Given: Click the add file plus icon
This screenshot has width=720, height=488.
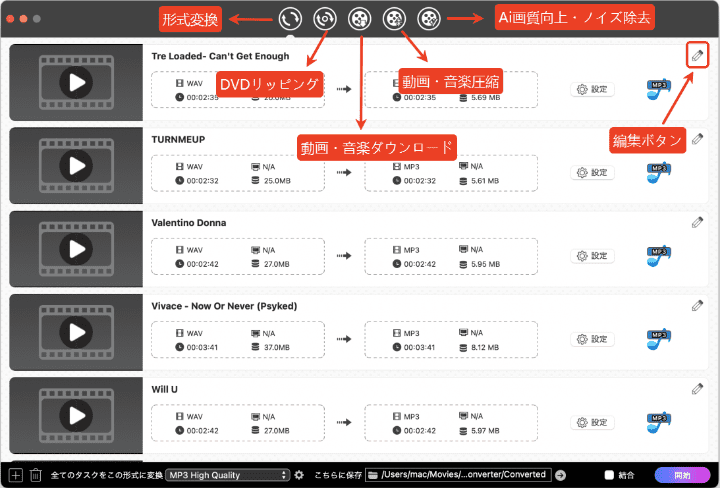Looking at the screenshot, I should (x=15, y=475).
